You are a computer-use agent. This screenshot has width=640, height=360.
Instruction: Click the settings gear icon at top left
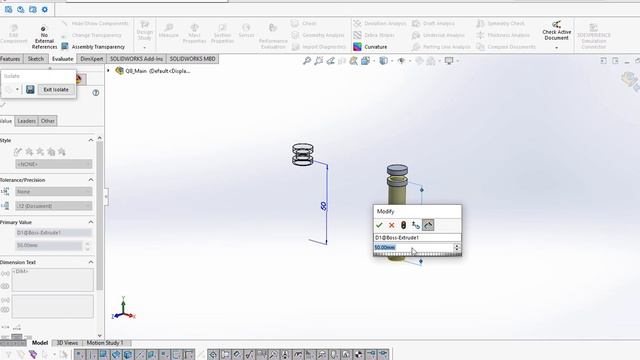coord(45,9)
